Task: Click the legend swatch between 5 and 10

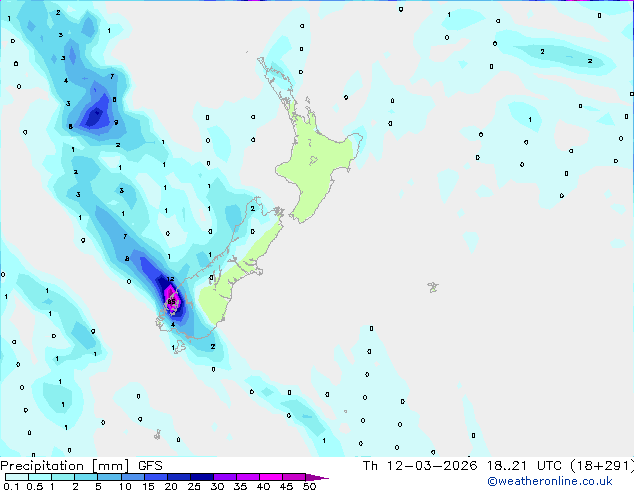Action: coord(109,477)
